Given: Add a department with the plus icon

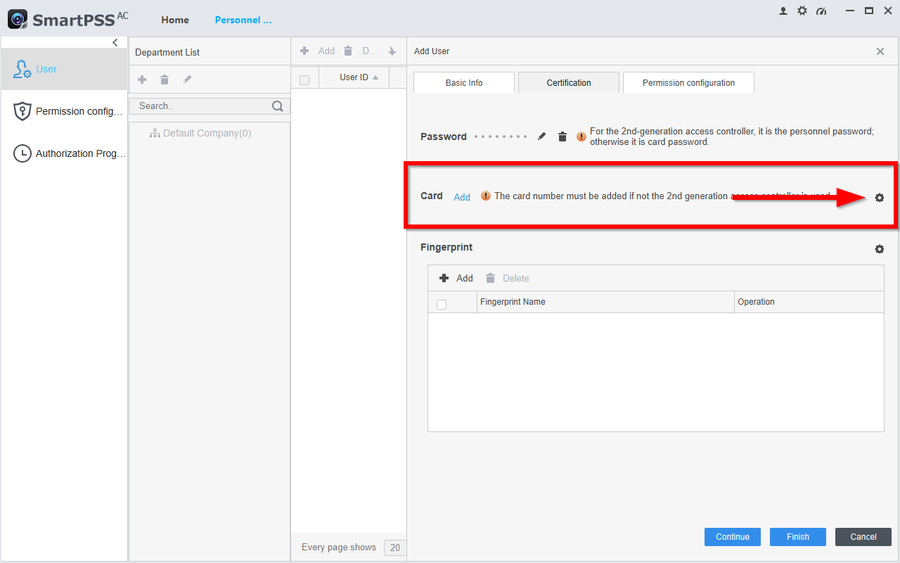Looking at the screenshot, I should (x=142, y=80).
